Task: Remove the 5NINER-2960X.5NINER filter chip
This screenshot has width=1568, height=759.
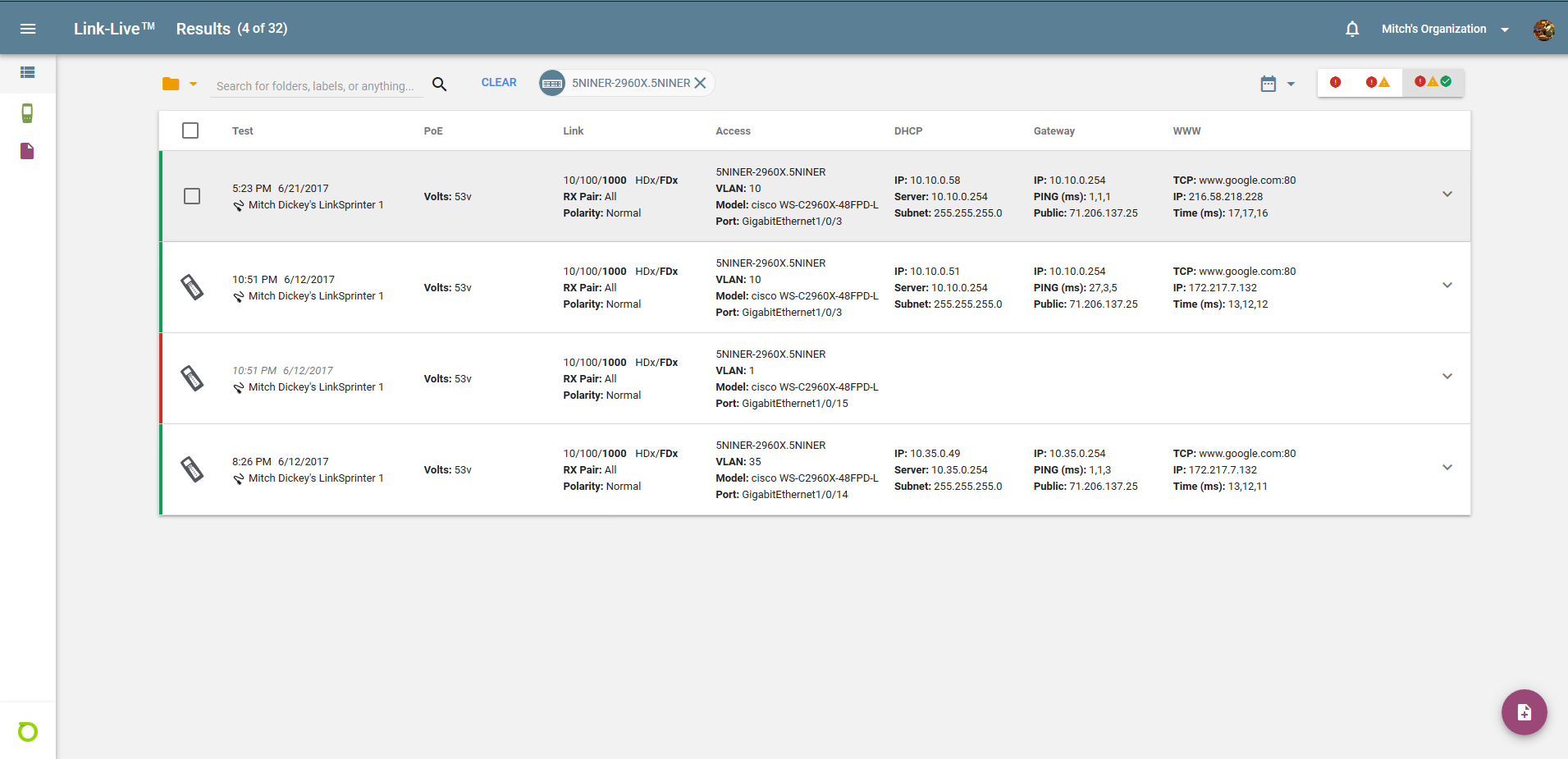Action: (x=700, y=83)
